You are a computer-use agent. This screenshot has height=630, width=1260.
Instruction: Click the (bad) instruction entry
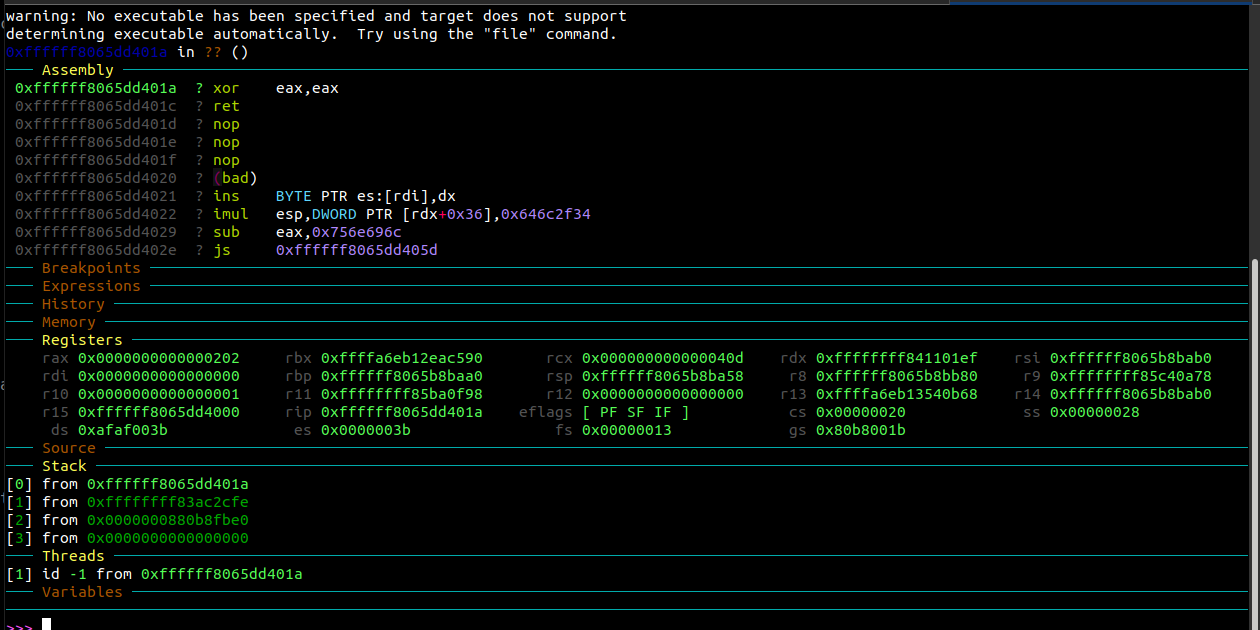pos(235,178)
